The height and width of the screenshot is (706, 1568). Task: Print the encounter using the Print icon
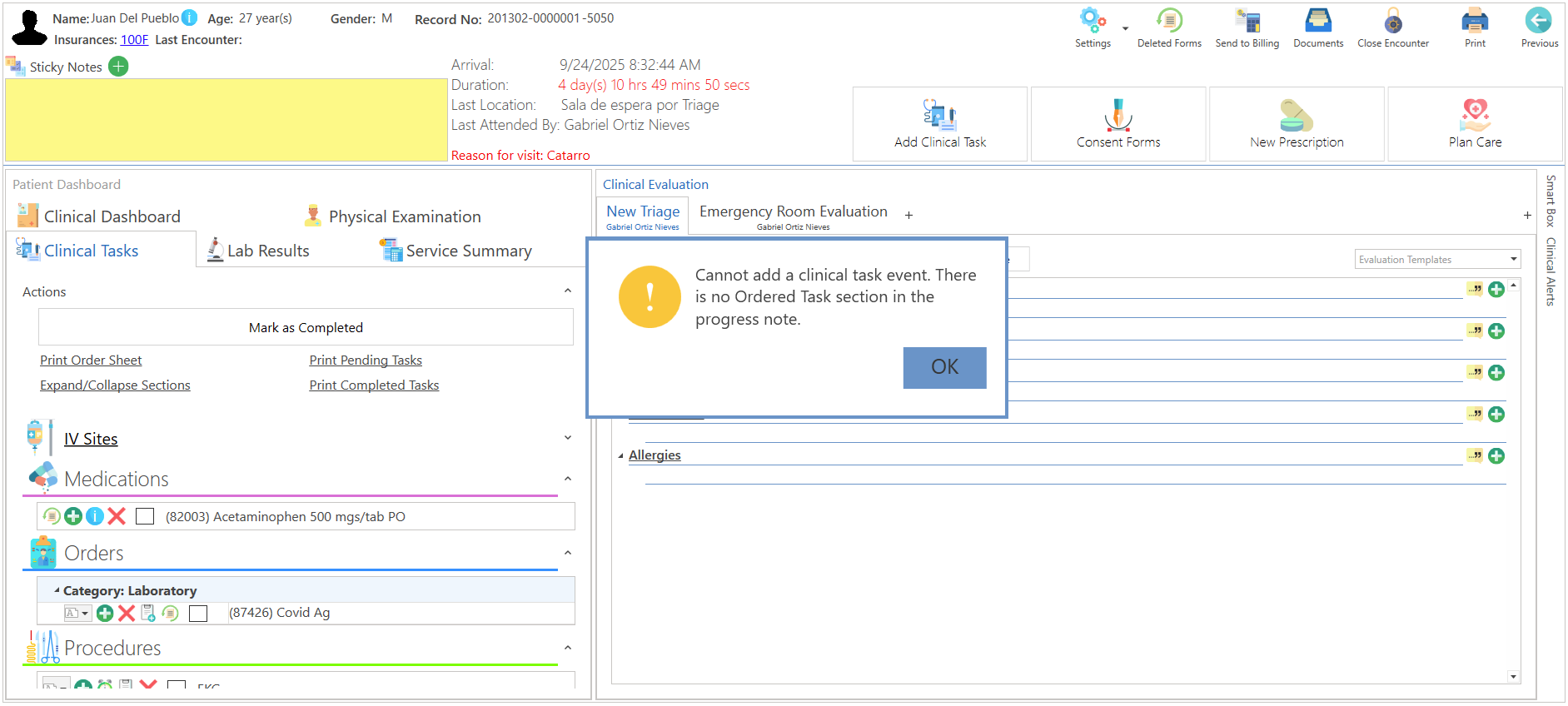click(1474, 20)
